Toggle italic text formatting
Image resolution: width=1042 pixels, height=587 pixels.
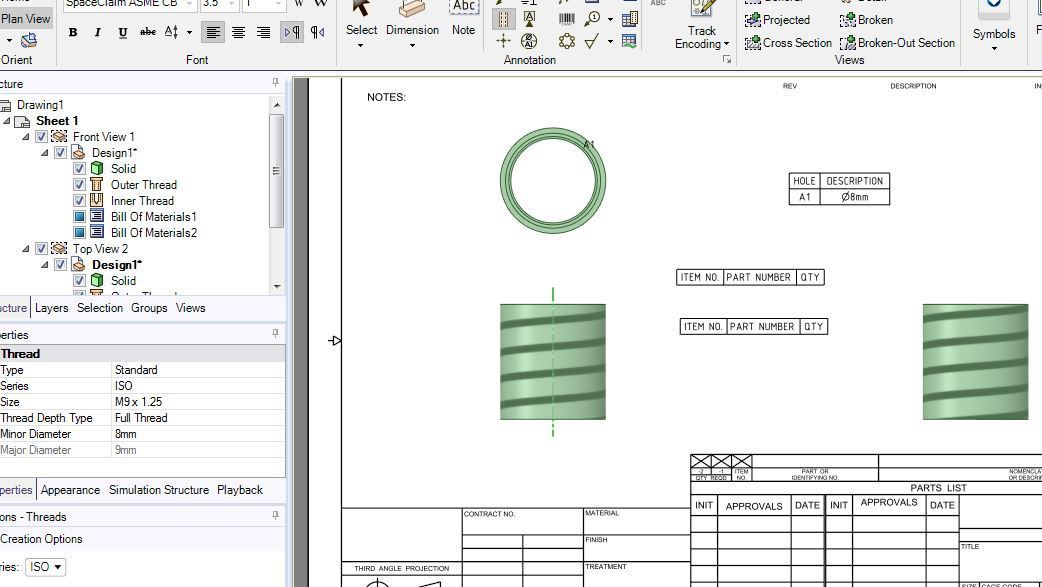click(98, 32)
